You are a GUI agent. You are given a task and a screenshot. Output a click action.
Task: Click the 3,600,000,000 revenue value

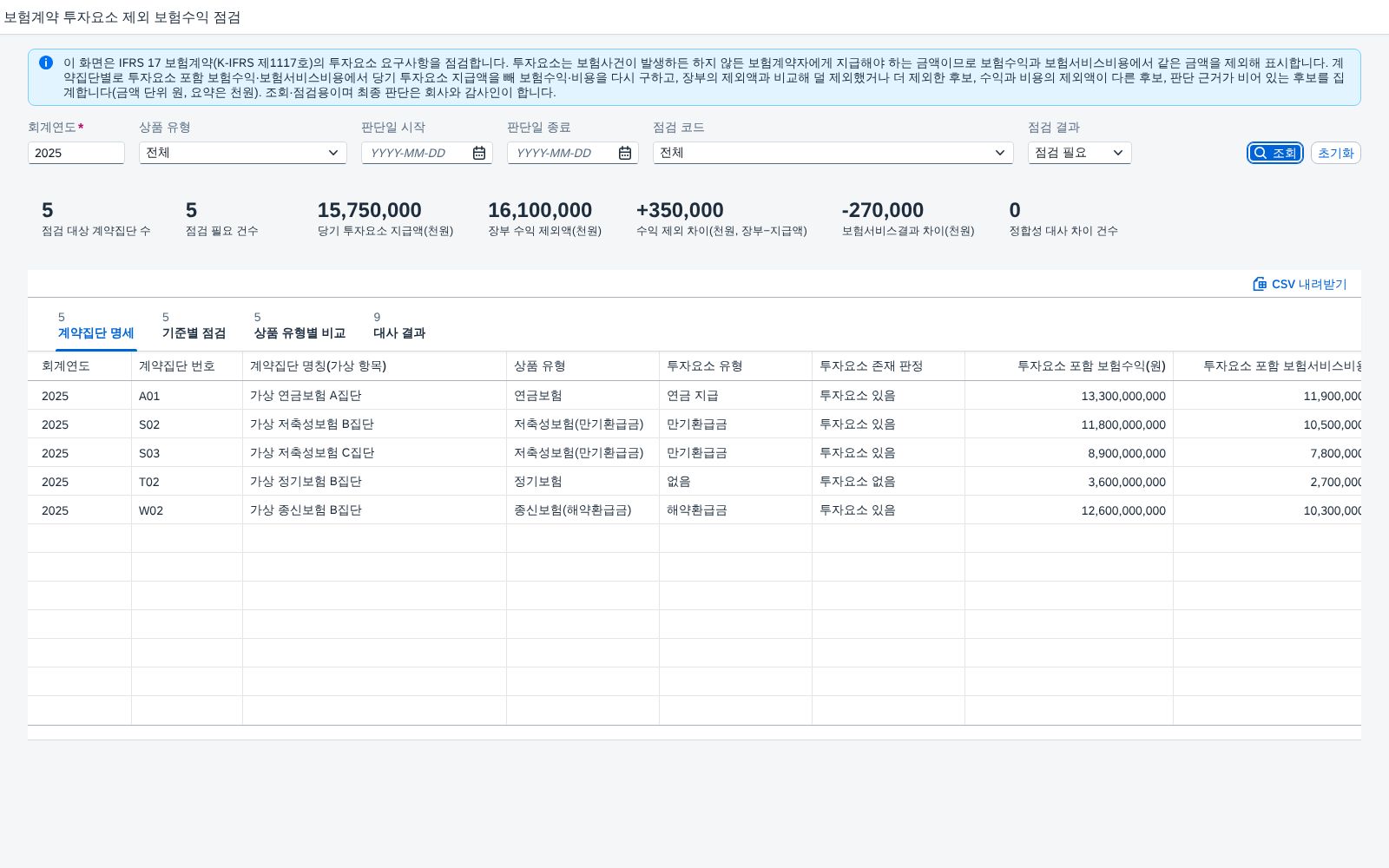point(1127,482)
